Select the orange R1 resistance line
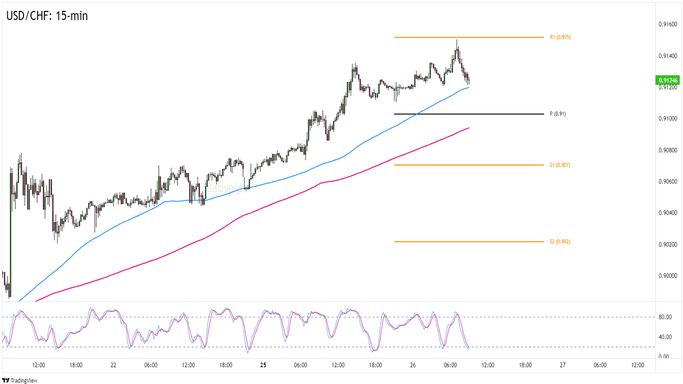This screenshot has height=384, width=683. pos(469,37)
